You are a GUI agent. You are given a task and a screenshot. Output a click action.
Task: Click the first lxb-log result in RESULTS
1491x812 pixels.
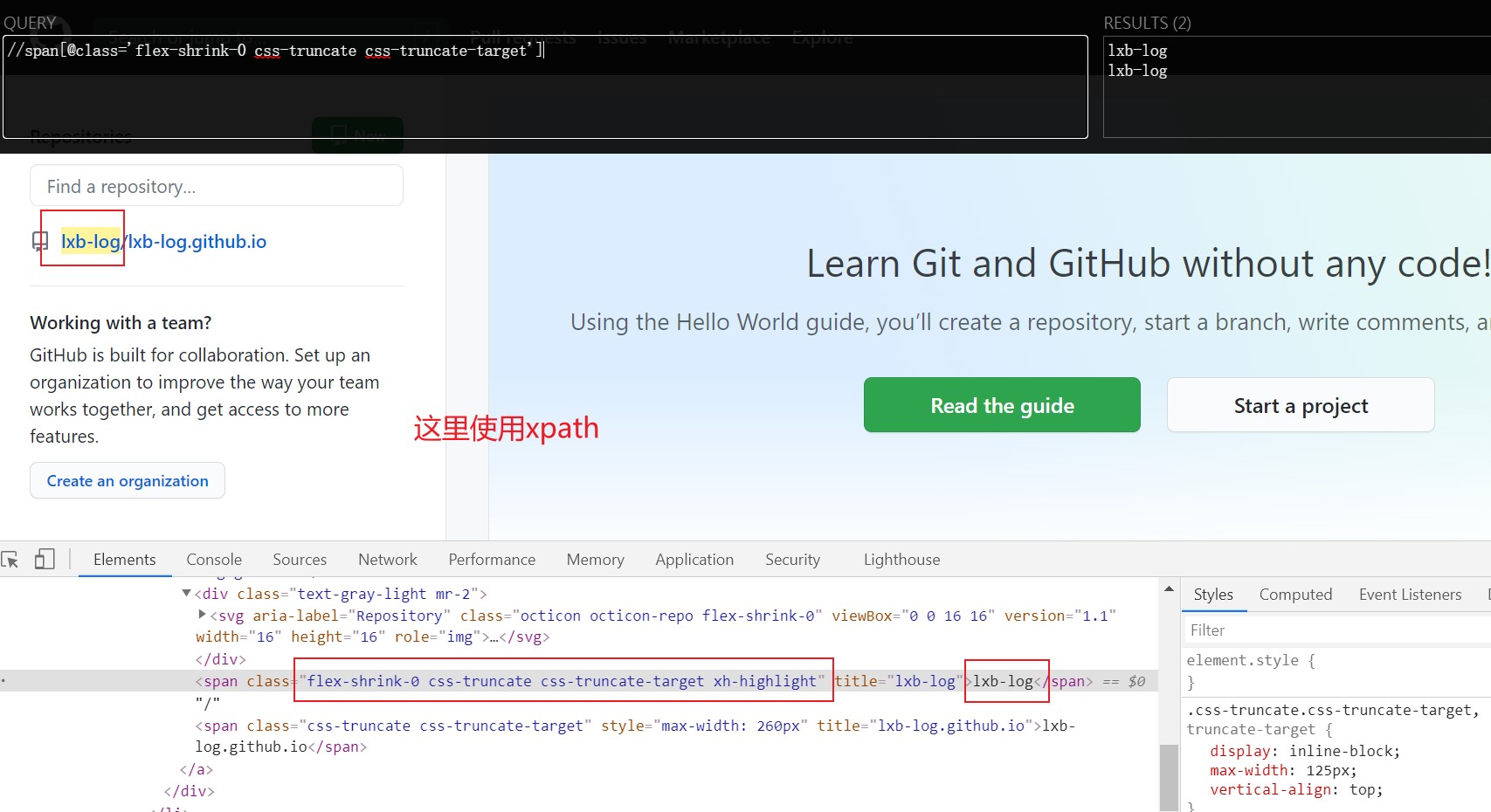[1137, 51]
